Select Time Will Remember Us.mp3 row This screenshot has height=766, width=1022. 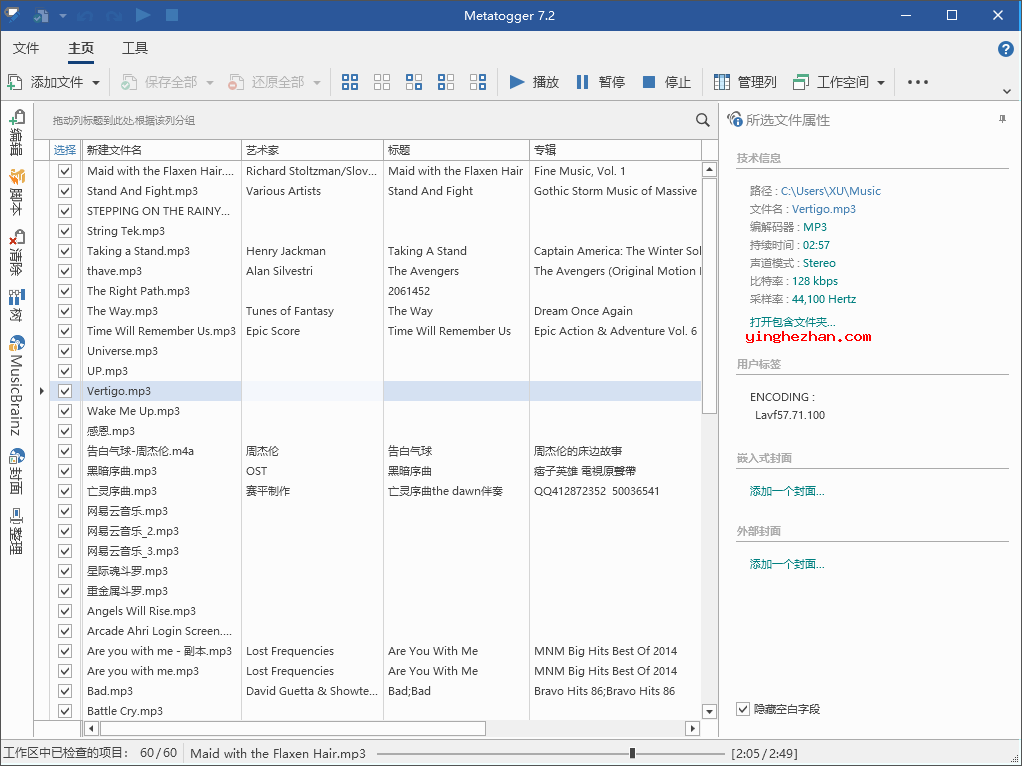pyautogui.click(x=375, y=331)
